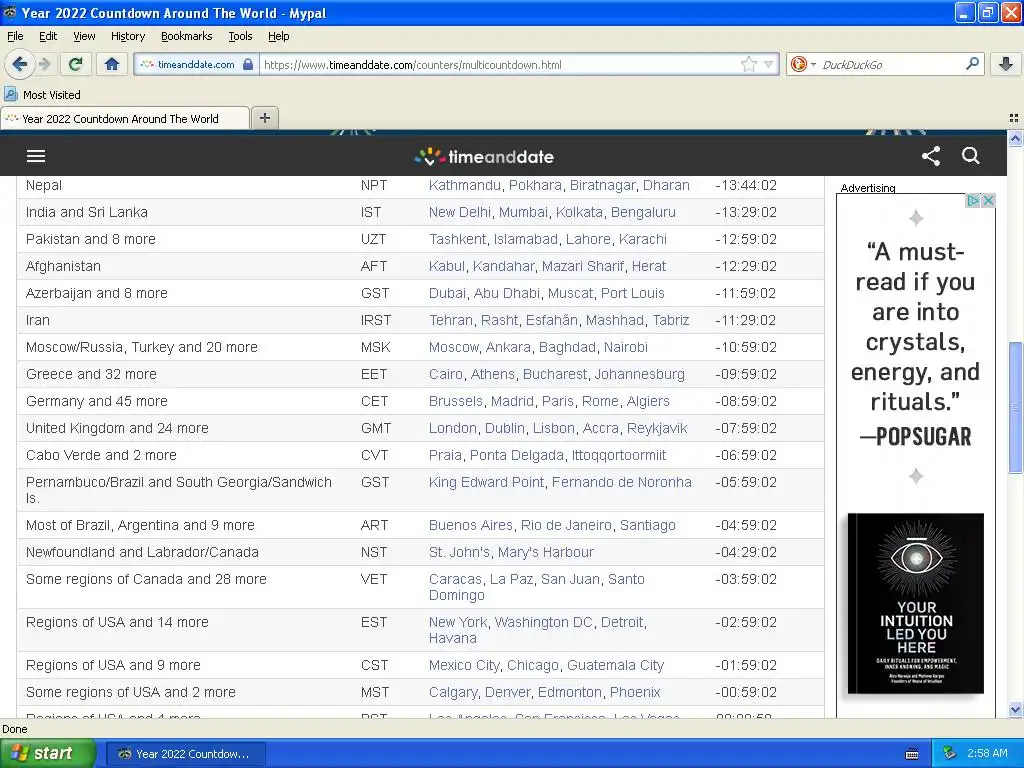Open the View menu

[x=84, y=36]
